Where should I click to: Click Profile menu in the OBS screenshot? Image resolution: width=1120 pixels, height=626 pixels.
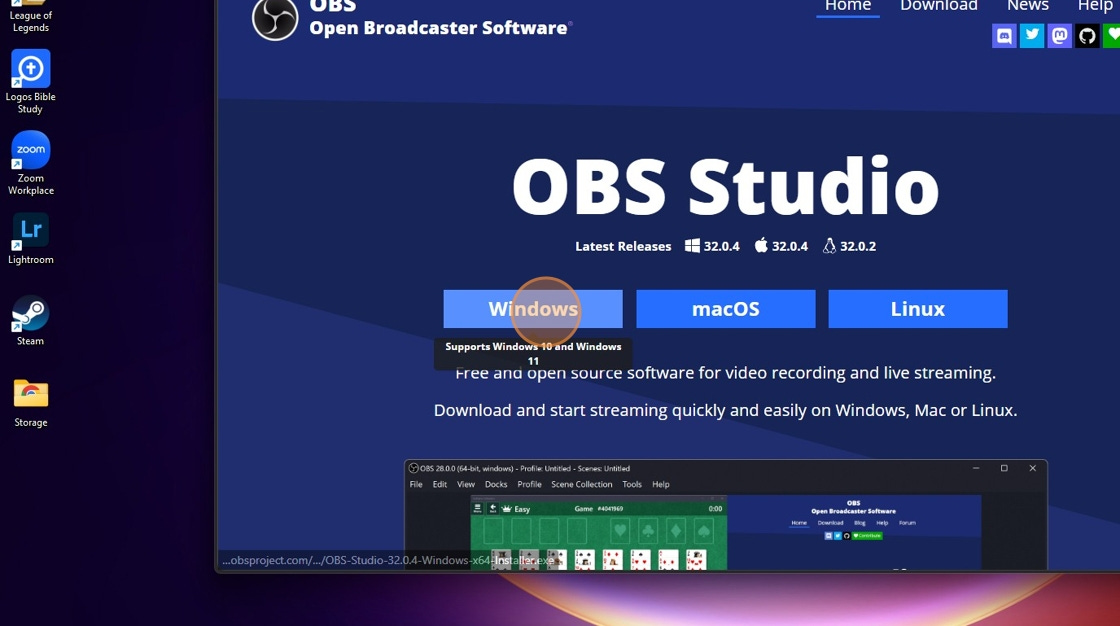[529, 485]
